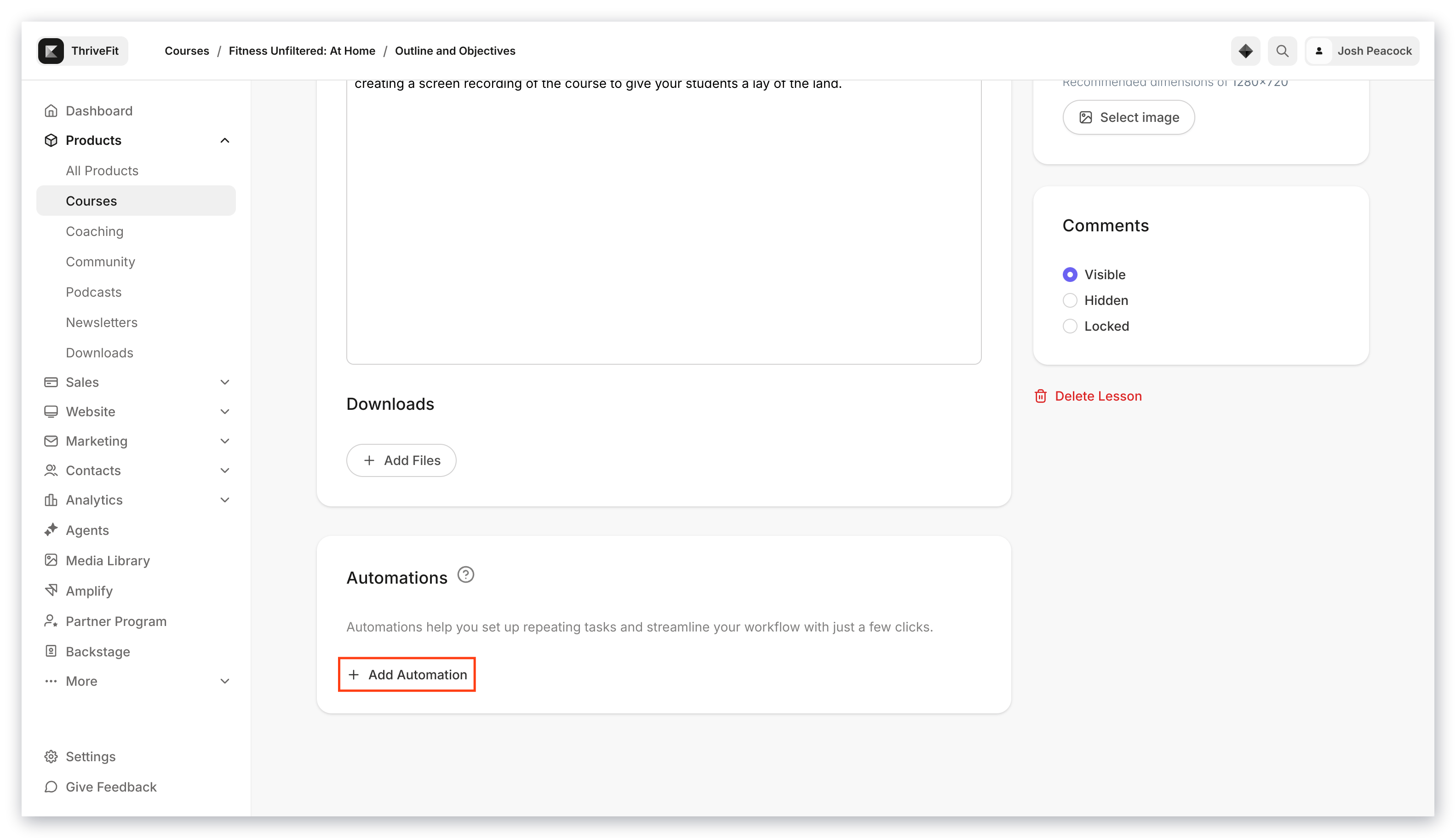This screenshot has width=1456, height=838.
Task: Open Newsletters in the sidebar
Action: (x=137, y=322)
